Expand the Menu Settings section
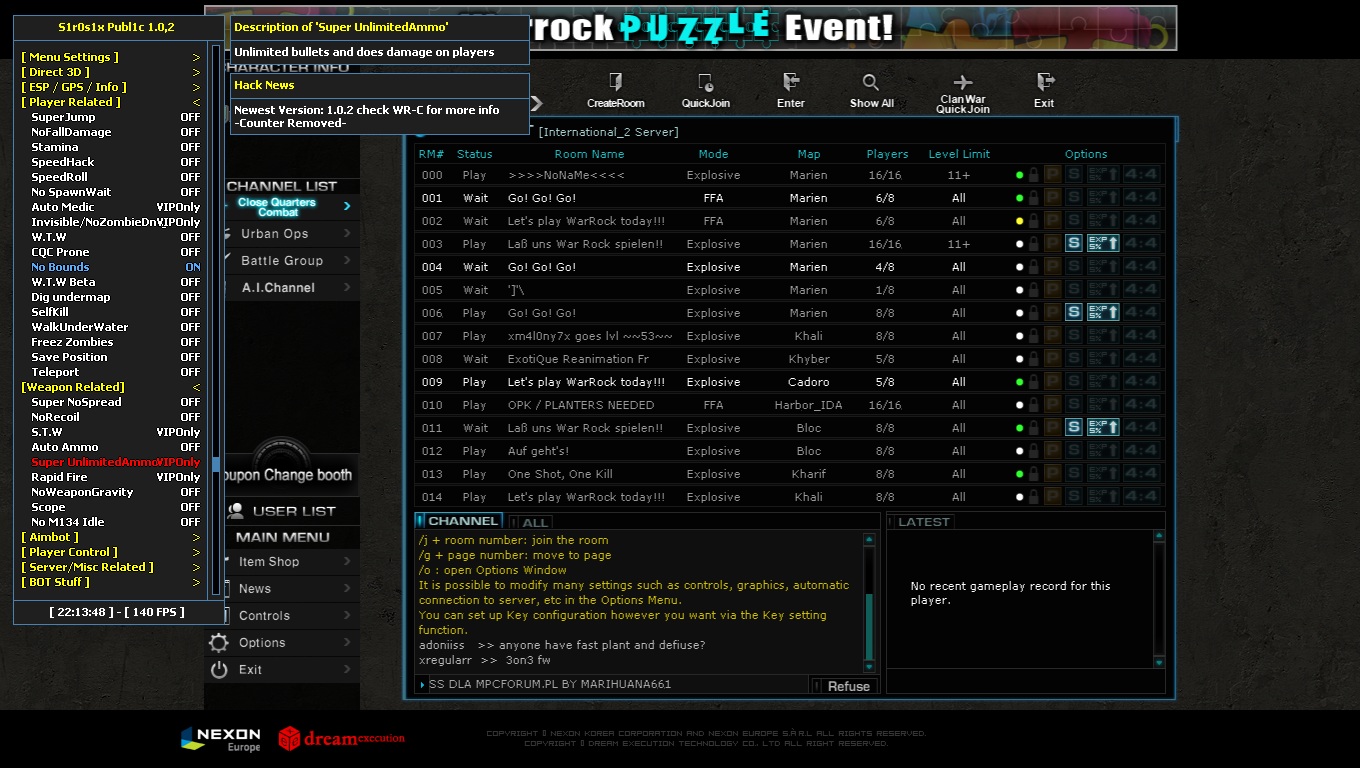Viewport: 1360px width, 769px height. point(111,57)
